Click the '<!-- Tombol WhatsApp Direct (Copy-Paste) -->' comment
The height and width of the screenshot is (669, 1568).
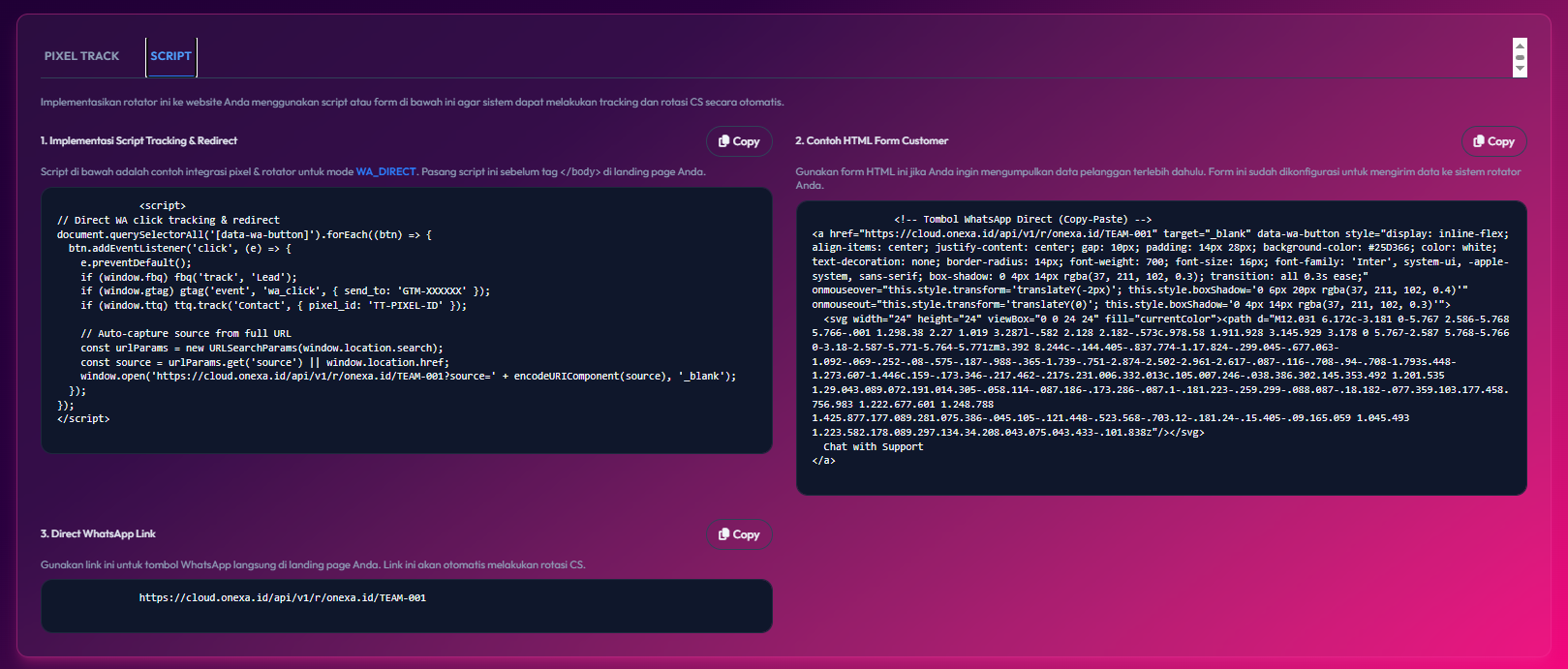point(1023,219)
